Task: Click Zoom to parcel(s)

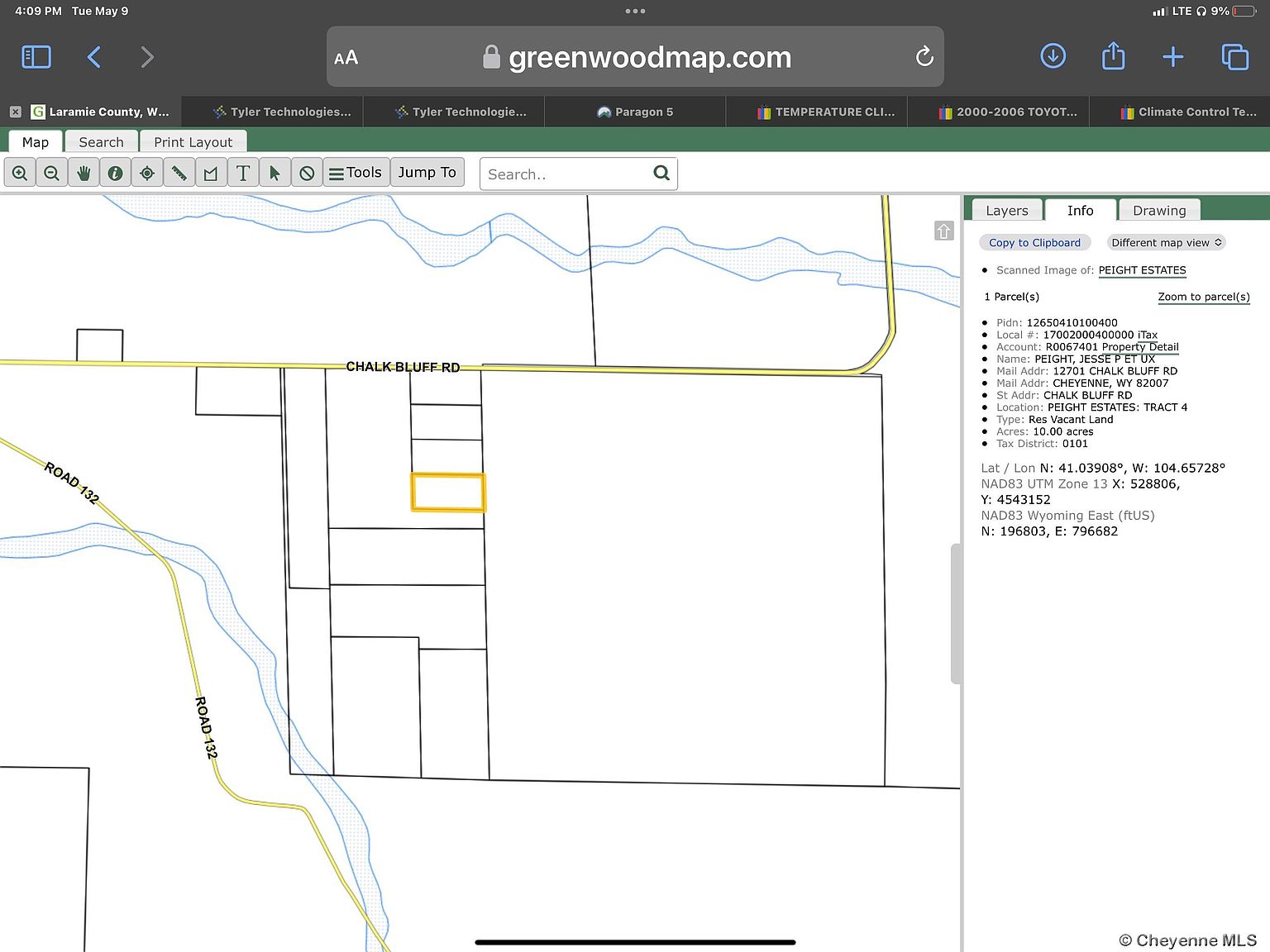Action: pyautogui.click(x=1203, y=297)
